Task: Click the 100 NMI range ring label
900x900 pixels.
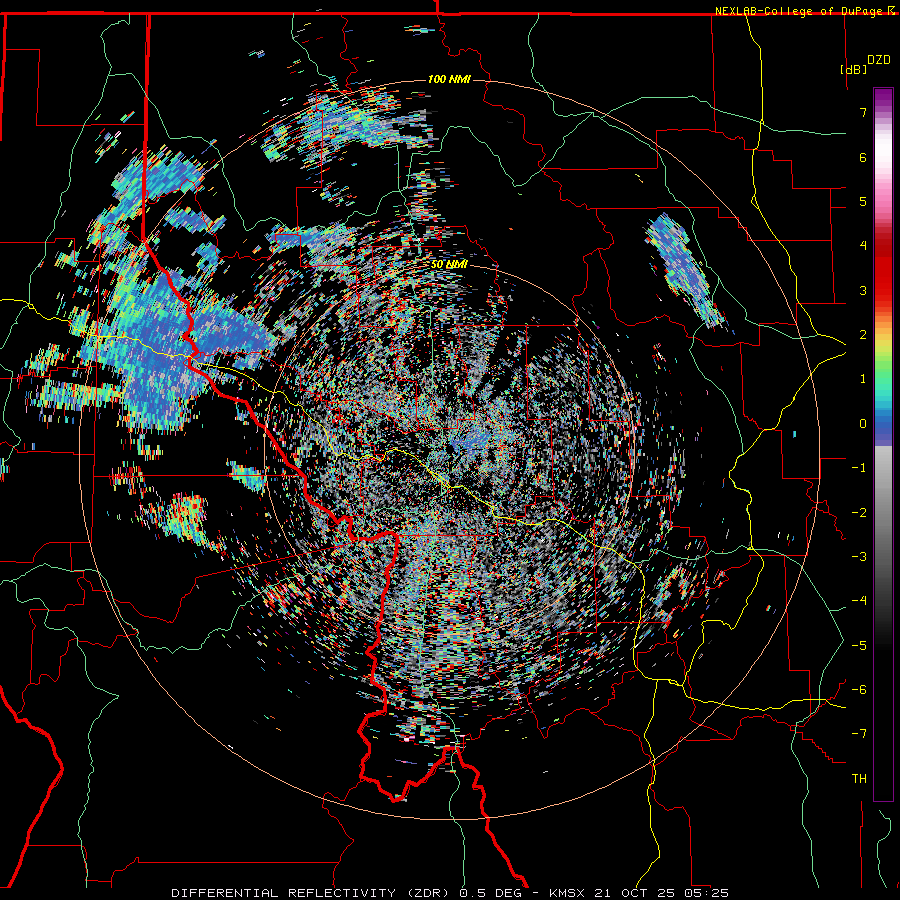Action: (x=449, y=79)
